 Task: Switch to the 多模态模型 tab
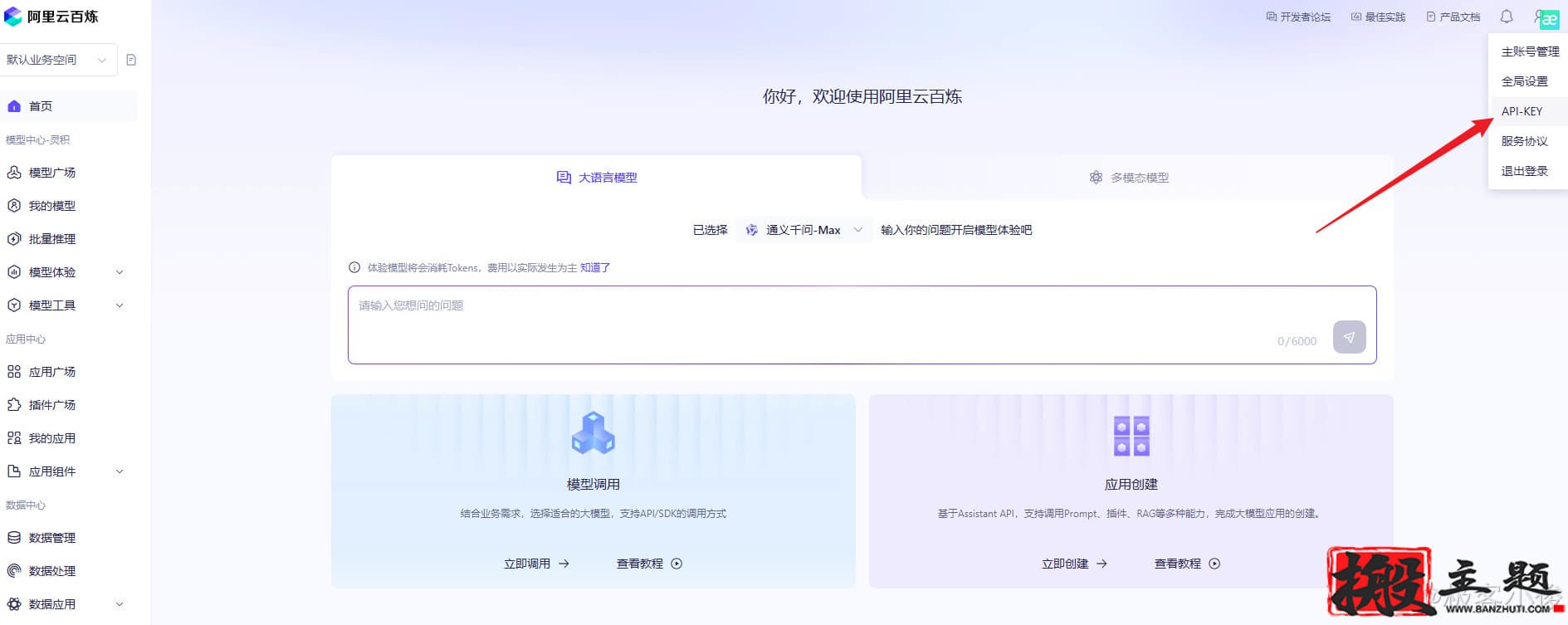pos(1128,178)
